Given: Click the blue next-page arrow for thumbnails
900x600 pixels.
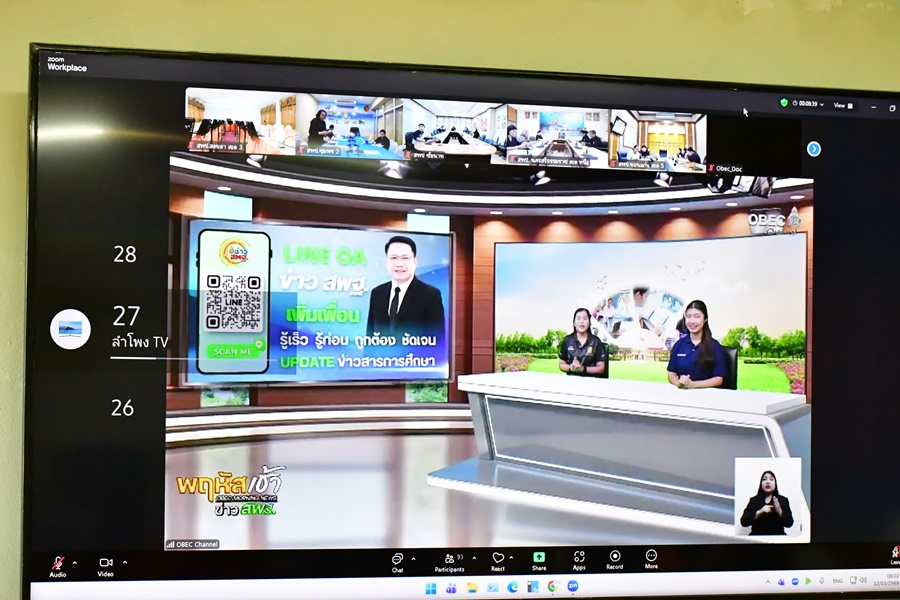Looking at the screenshot, I should click(813, 149).
